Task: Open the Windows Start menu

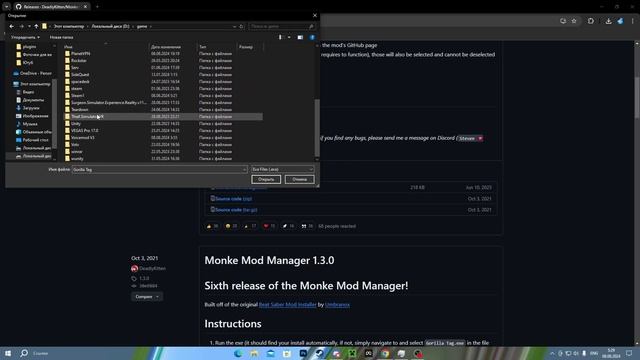Action: [x=8, y=353]
